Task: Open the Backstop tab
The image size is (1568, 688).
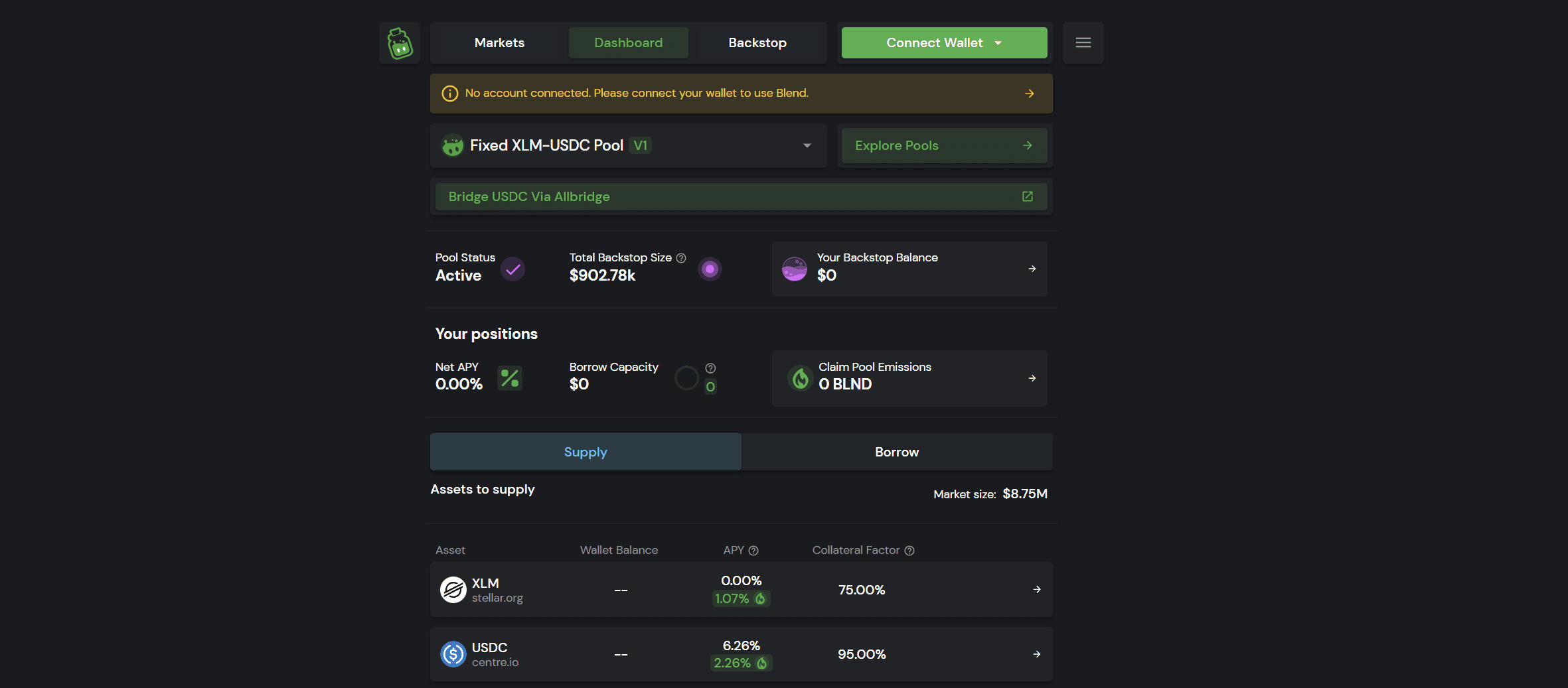Action: pyautogui.click(x=757, y=43)
